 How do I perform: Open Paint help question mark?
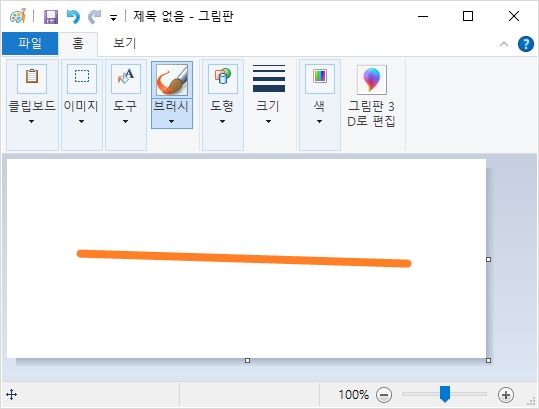coord(526,44)
